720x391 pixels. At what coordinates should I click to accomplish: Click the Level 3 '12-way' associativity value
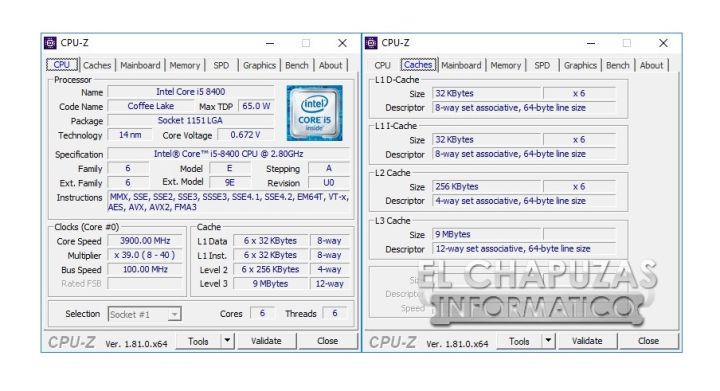pyautogui.click(x=330, y=284)
